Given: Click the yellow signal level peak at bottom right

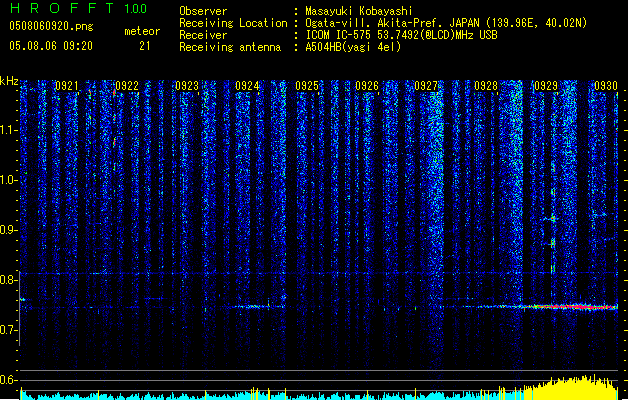Looking at the screenshot, I should pos(572,388).
